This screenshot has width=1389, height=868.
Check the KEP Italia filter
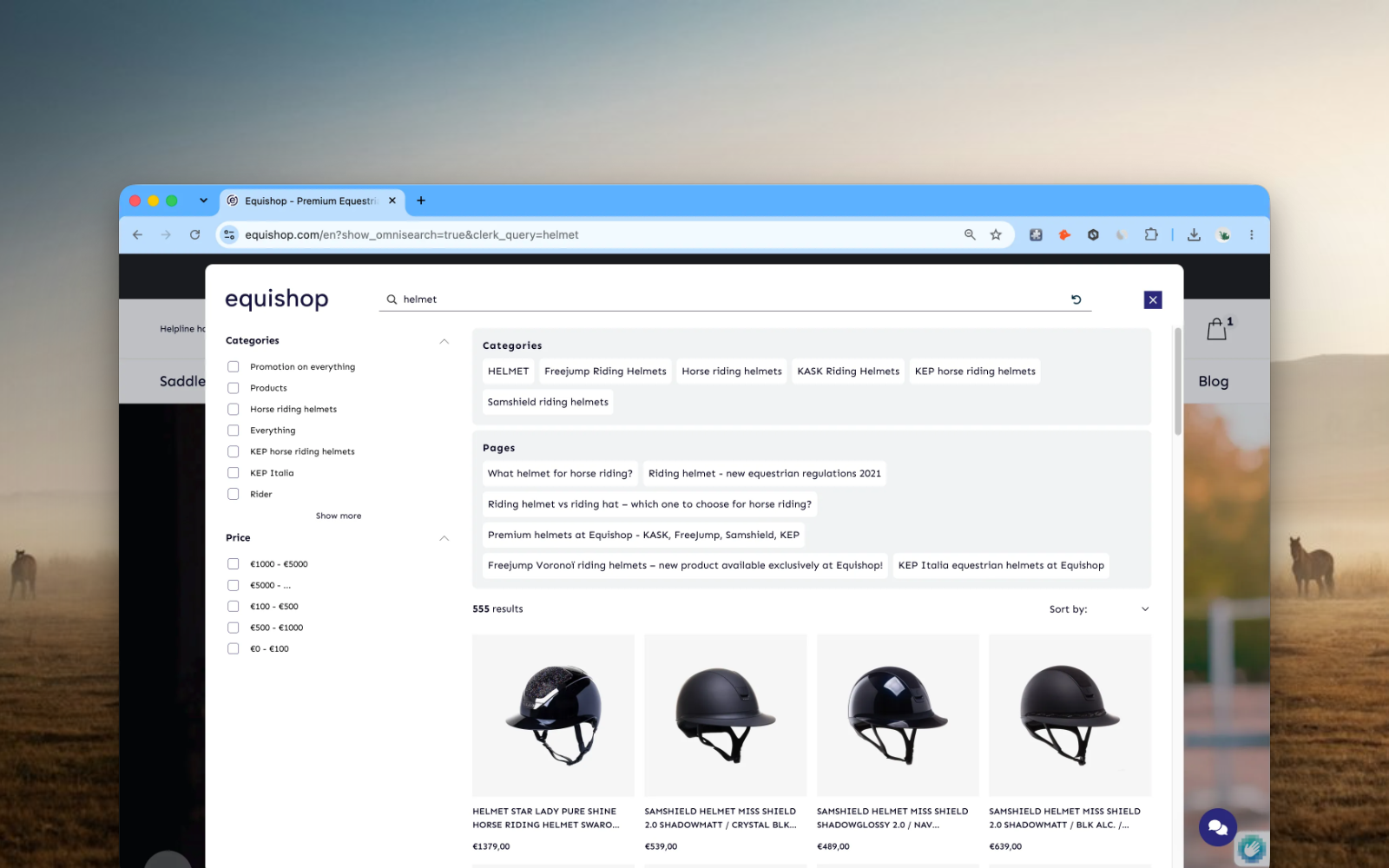(x=234, y=473)
